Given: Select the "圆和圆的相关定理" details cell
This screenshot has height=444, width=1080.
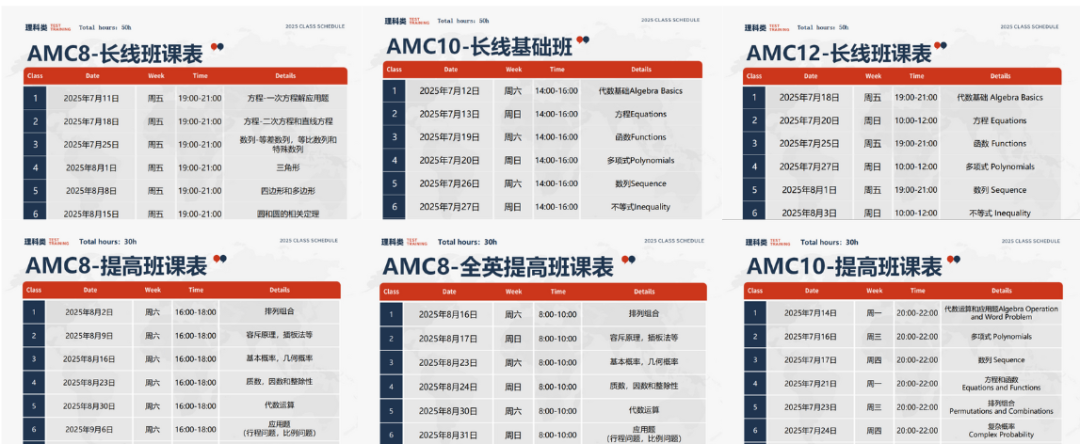Looking at the screenshot, I should tap(286, 212).
